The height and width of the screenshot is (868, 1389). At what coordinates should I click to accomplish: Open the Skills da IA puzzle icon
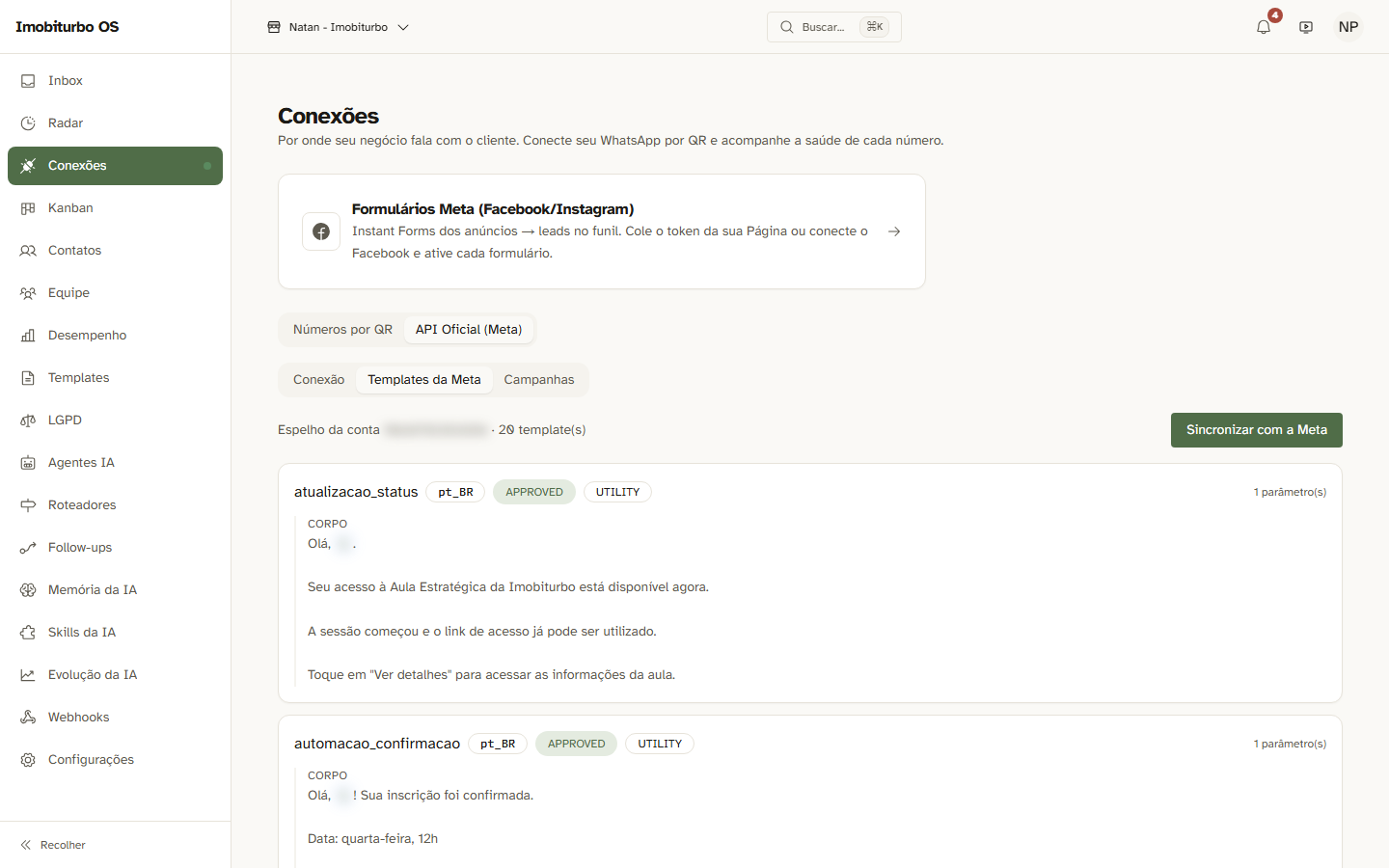(x=28, y=633)
